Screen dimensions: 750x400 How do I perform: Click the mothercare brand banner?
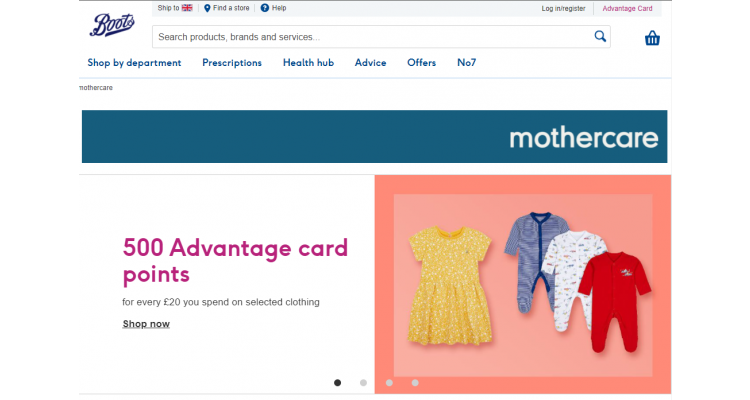click(375, 136)
